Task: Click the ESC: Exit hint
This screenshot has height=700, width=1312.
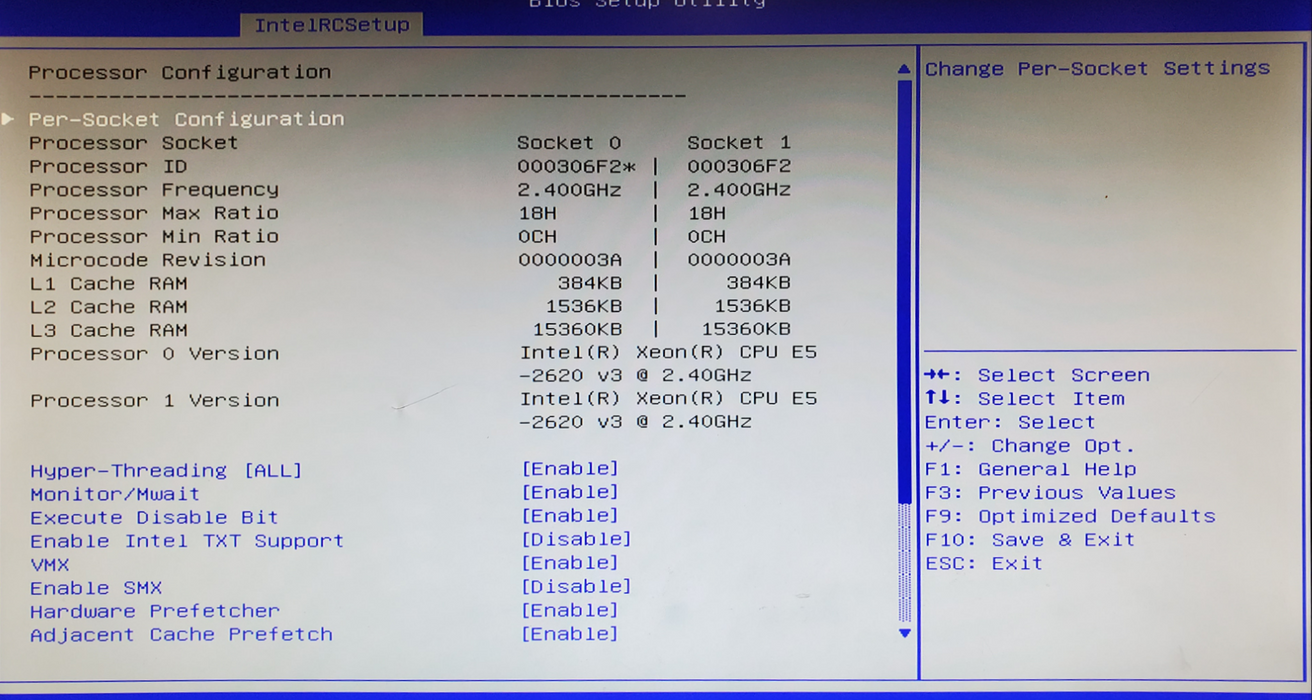Action: click(984, 563)
